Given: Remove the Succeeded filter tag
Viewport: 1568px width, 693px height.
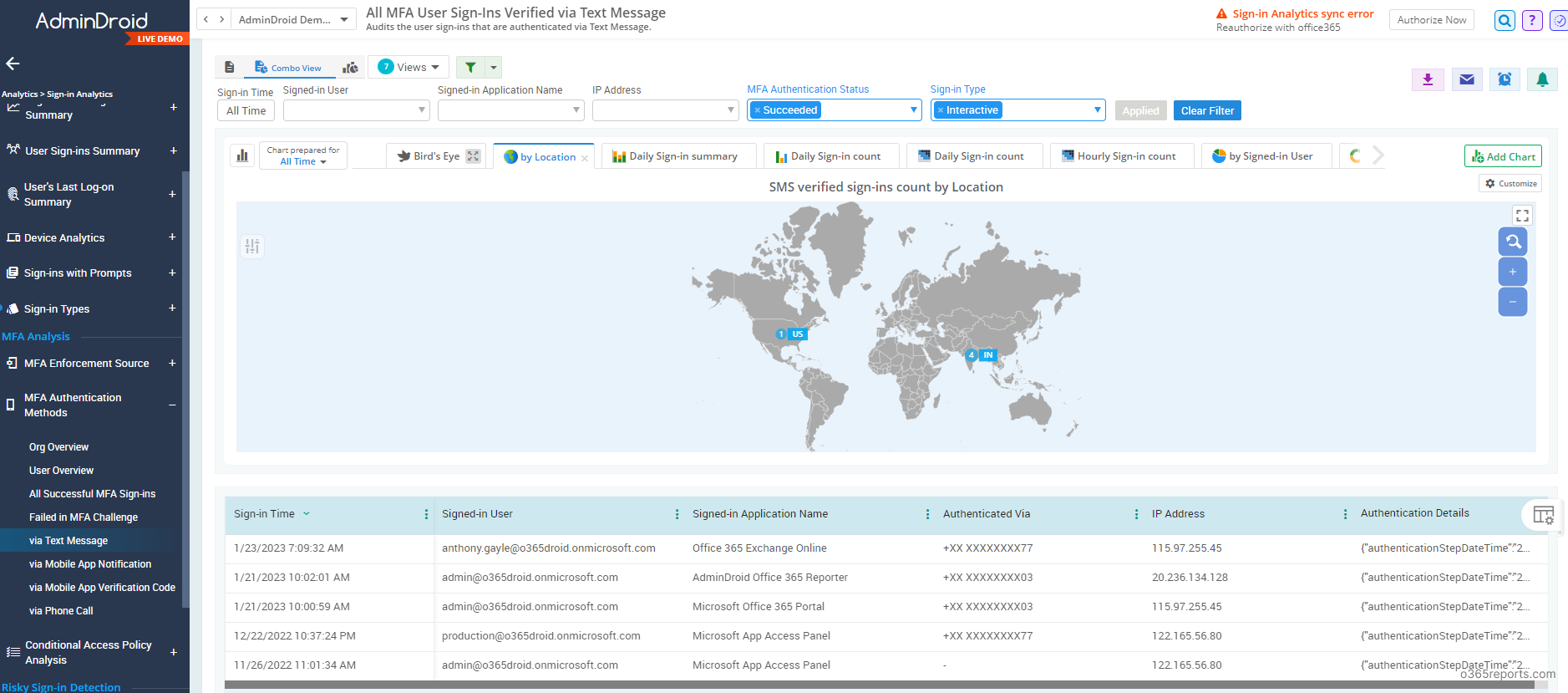Looking at the screenshot, I should click(x=757, y=110).
